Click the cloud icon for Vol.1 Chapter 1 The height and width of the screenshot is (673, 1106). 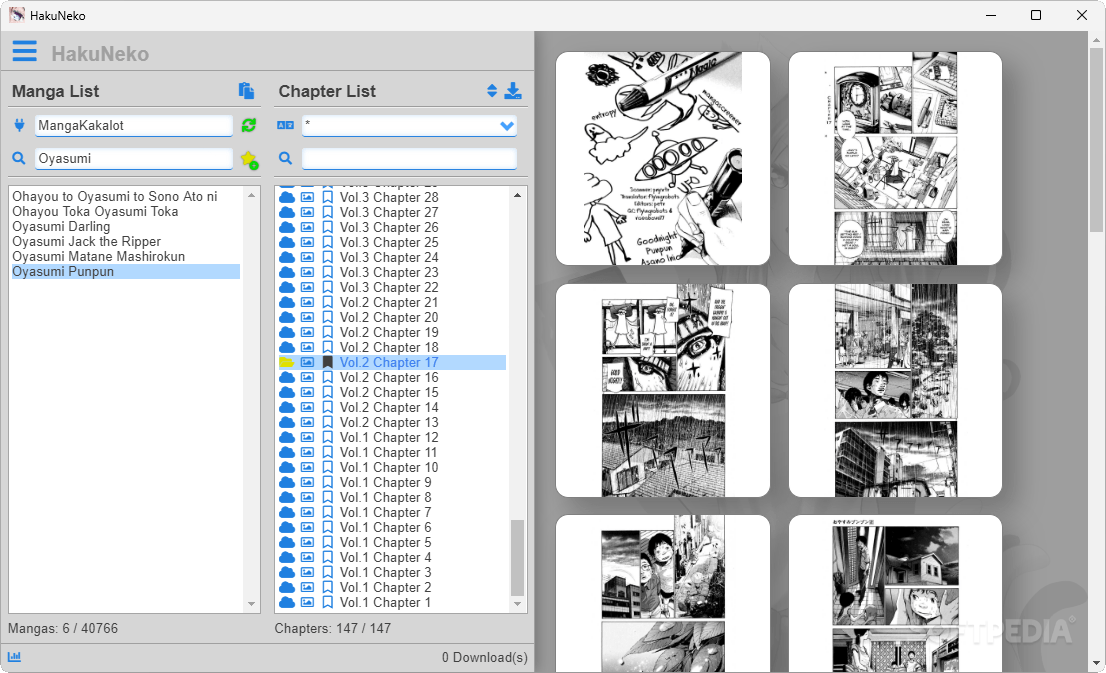287,602
